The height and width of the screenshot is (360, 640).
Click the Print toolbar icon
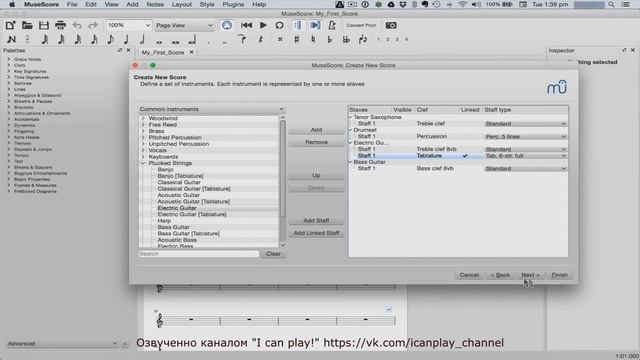tap(60, 25)
